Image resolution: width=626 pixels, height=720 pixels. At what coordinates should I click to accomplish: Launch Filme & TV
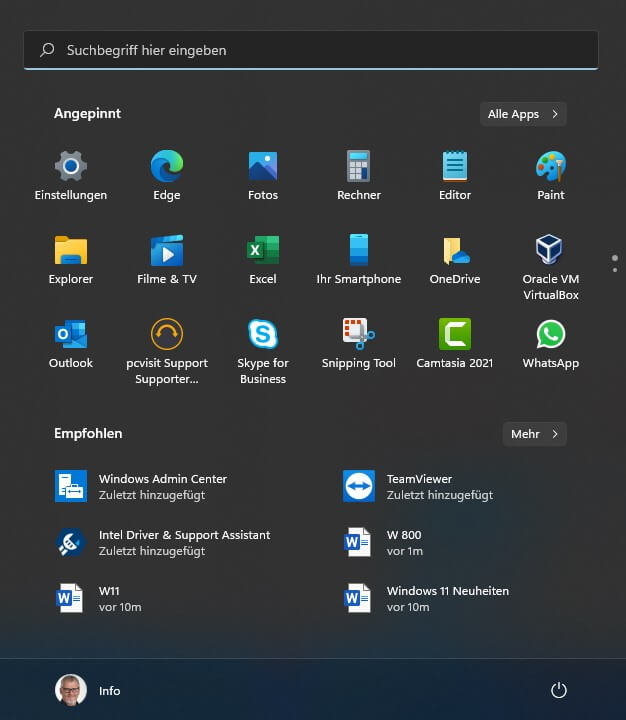(x=167, y=260)
